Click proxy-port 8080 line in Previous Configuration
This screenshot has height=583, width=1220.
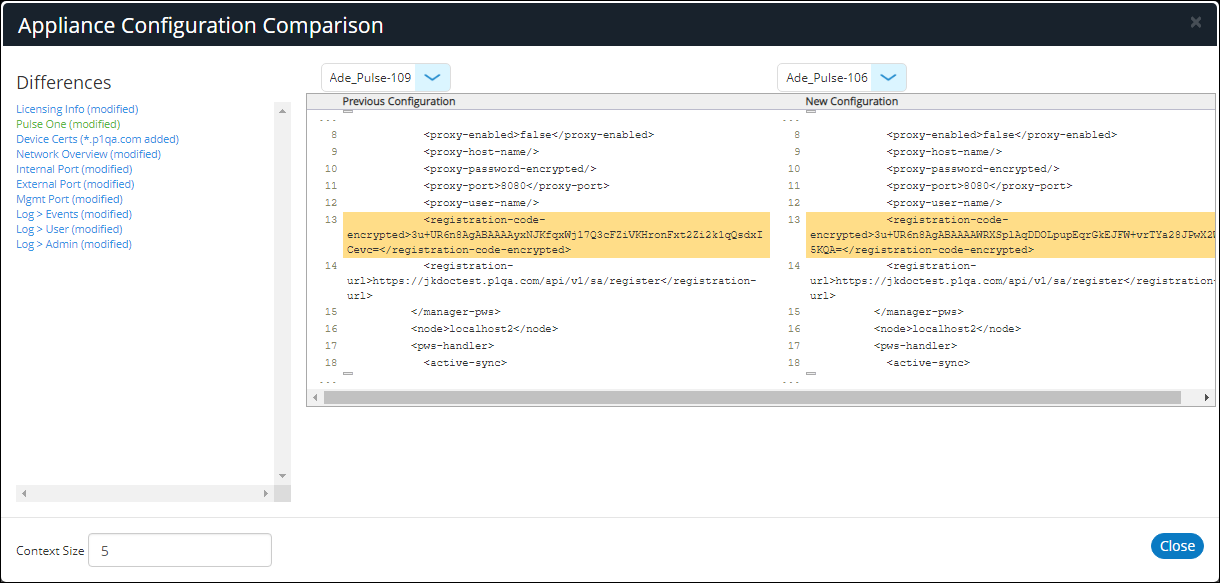[x=516, y=186]
